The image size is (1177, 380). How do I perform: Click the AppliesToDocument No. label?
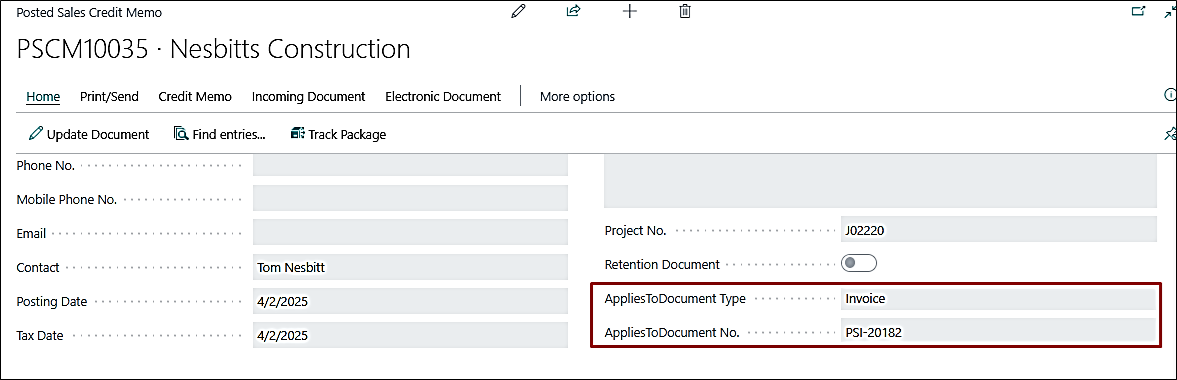point(672,333)
